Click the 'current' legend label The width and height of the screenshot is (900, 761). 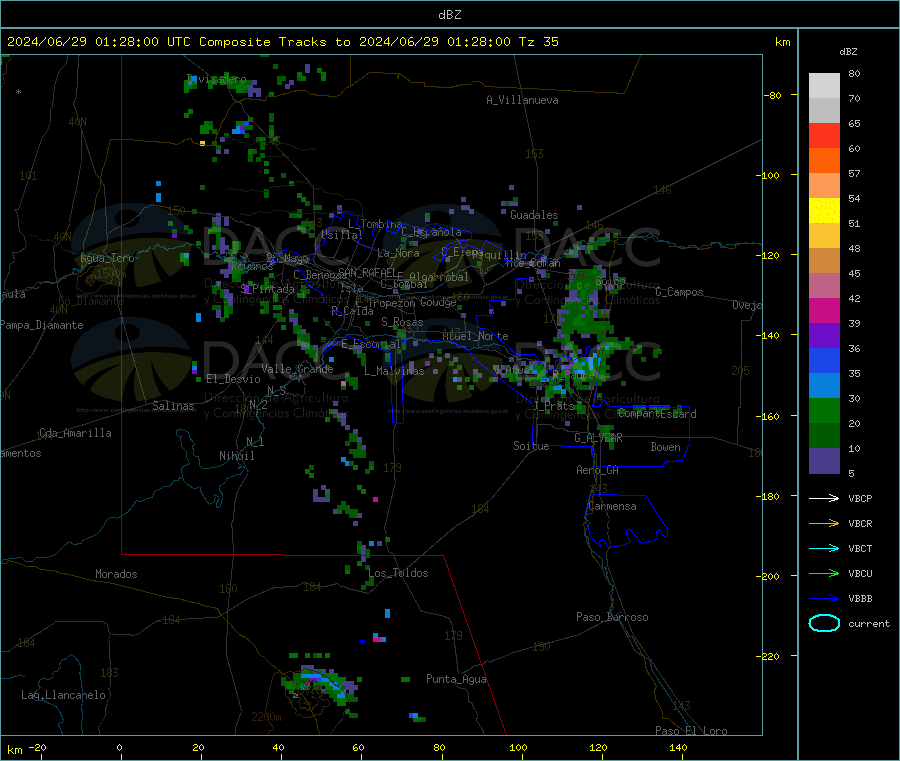tap(868, 624)
